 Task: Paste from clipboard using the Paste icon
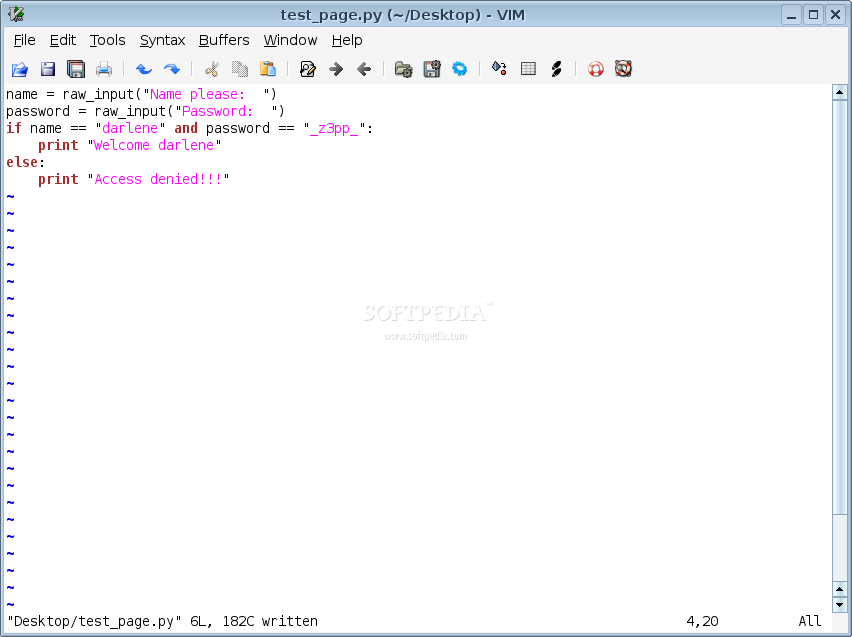[268, 69]
